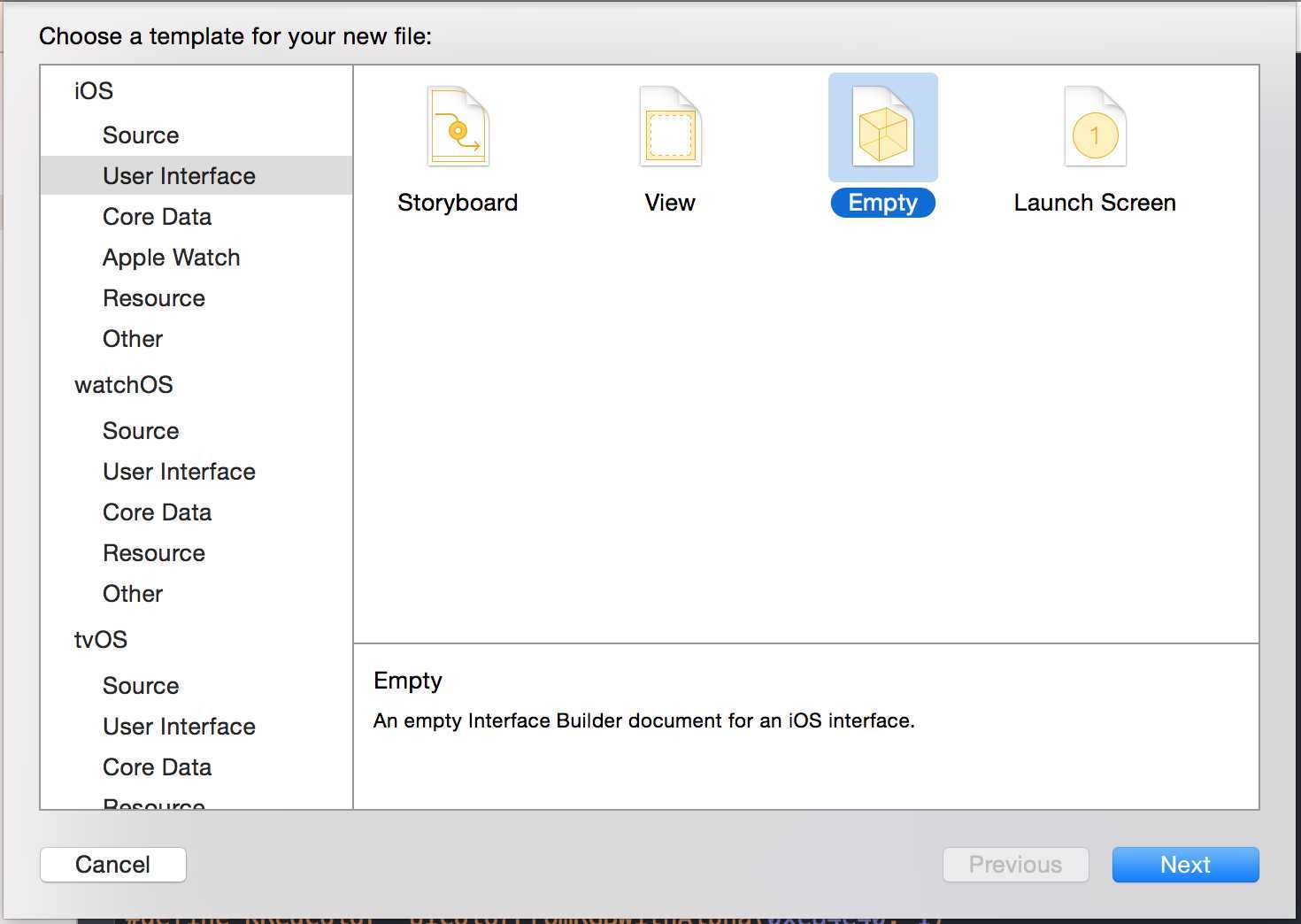Select the Storyboard template icon
Screen dimensions: 1301x924
(458, 127)
